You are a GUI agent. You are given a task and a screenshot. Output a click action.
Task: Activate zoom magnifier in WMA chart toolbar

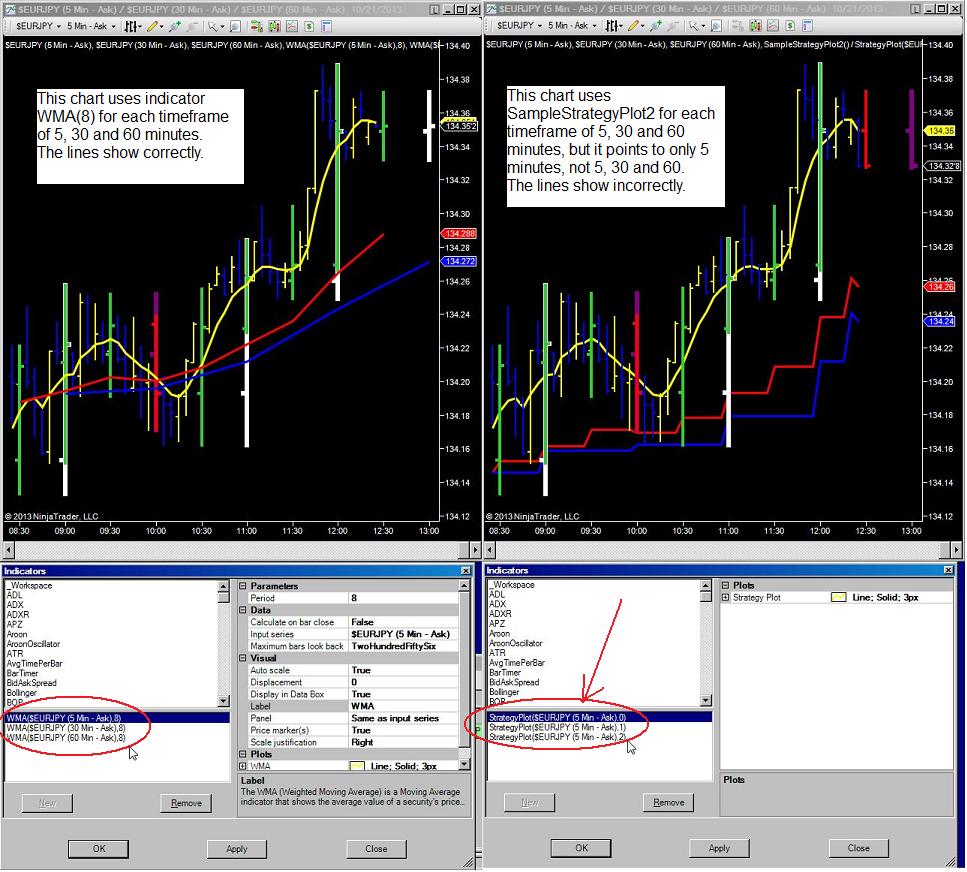pos(235,27)
